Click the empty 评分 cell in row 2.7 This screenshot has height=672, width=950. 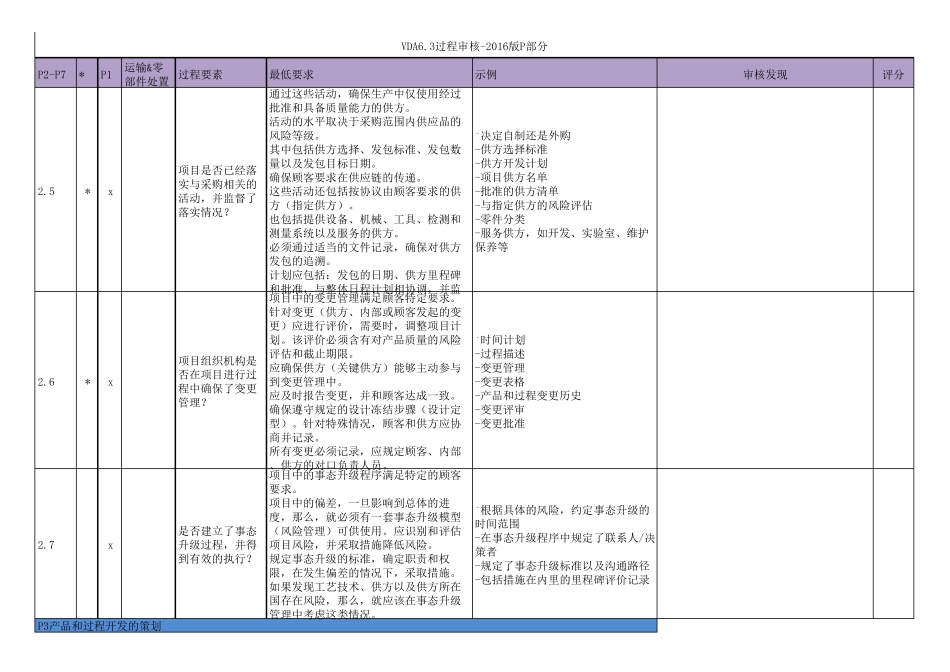tap(893, 544)
